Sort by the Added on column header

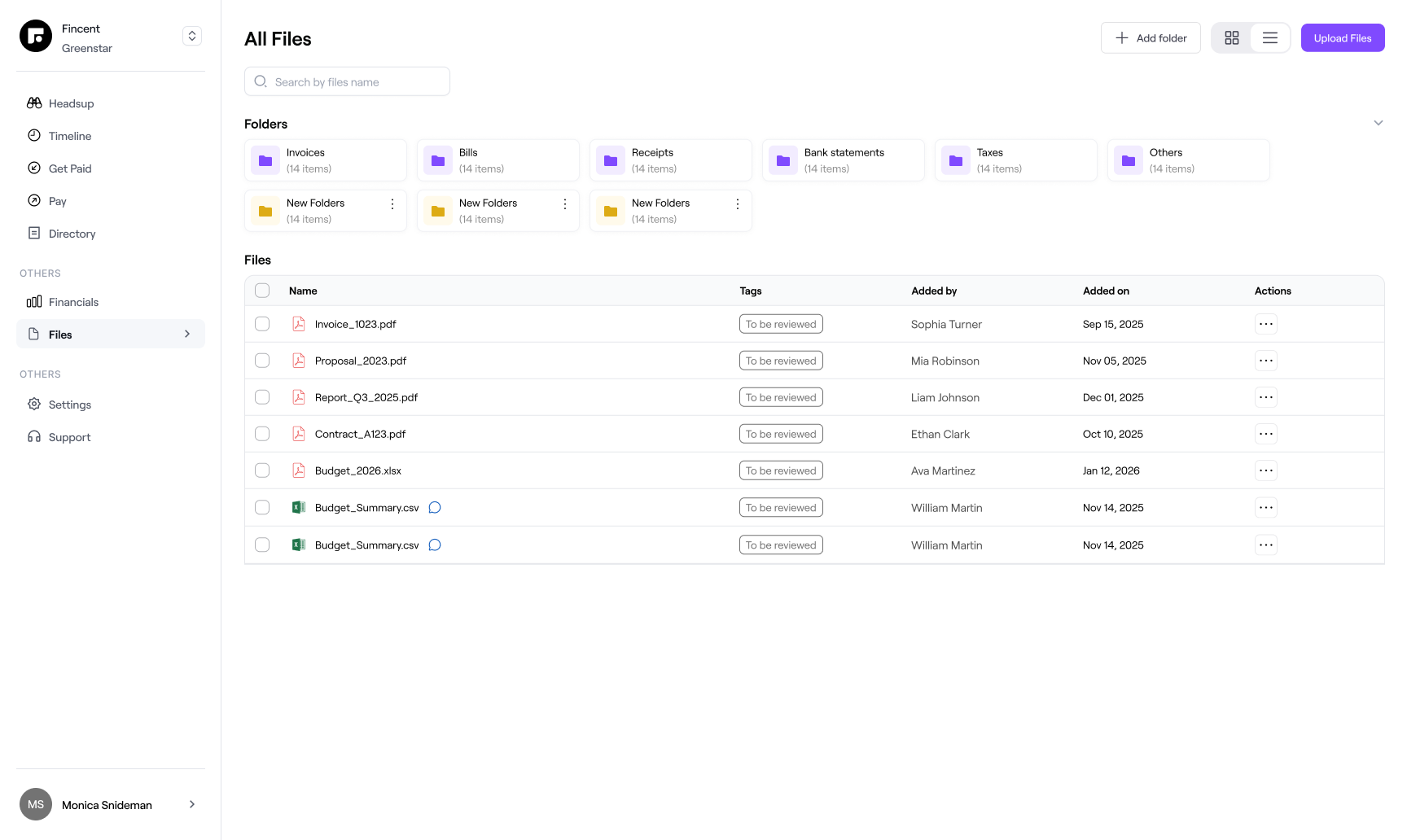point(1106,291)
